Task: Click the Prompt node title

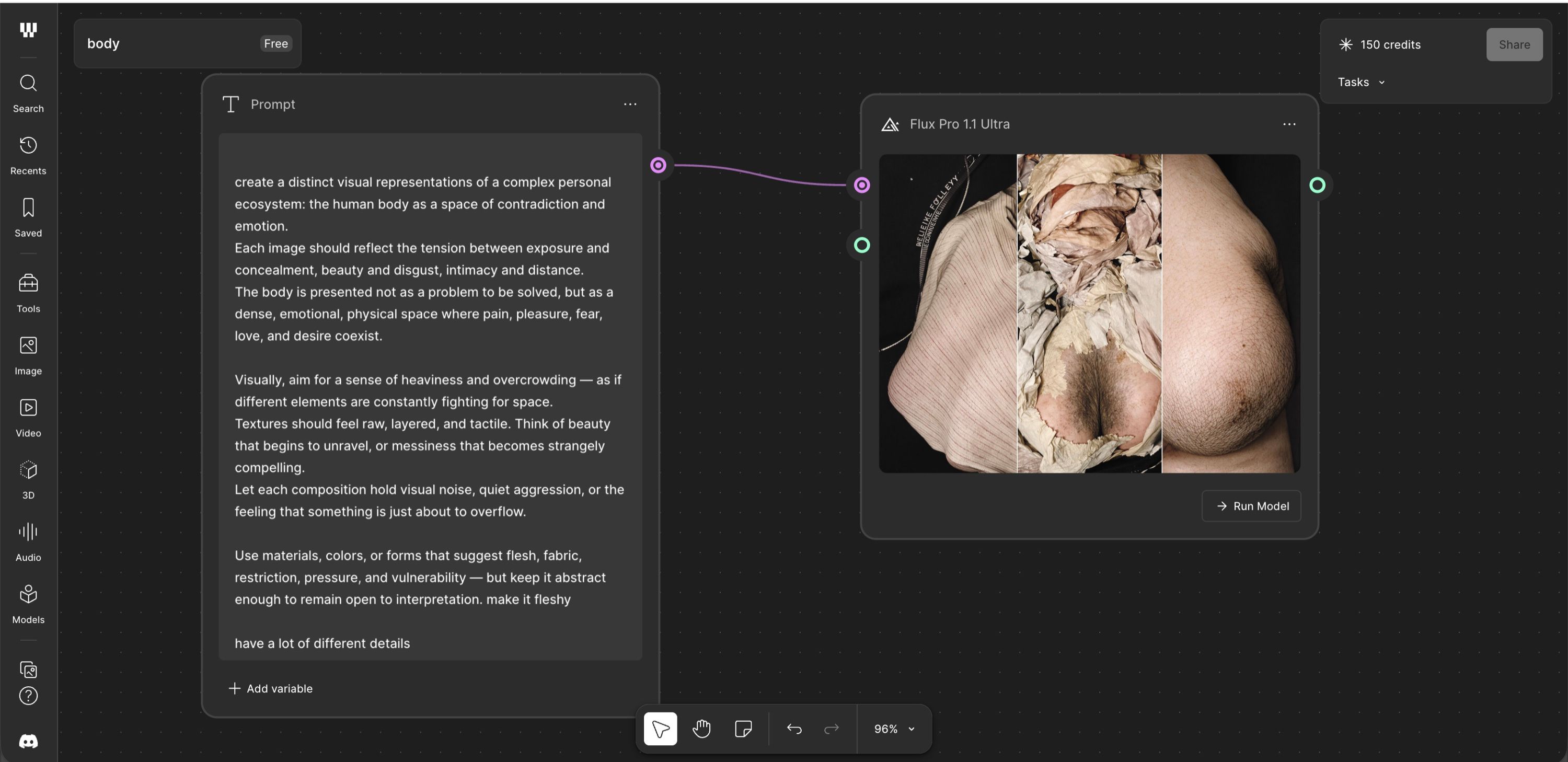Action: tap(273, 104)
